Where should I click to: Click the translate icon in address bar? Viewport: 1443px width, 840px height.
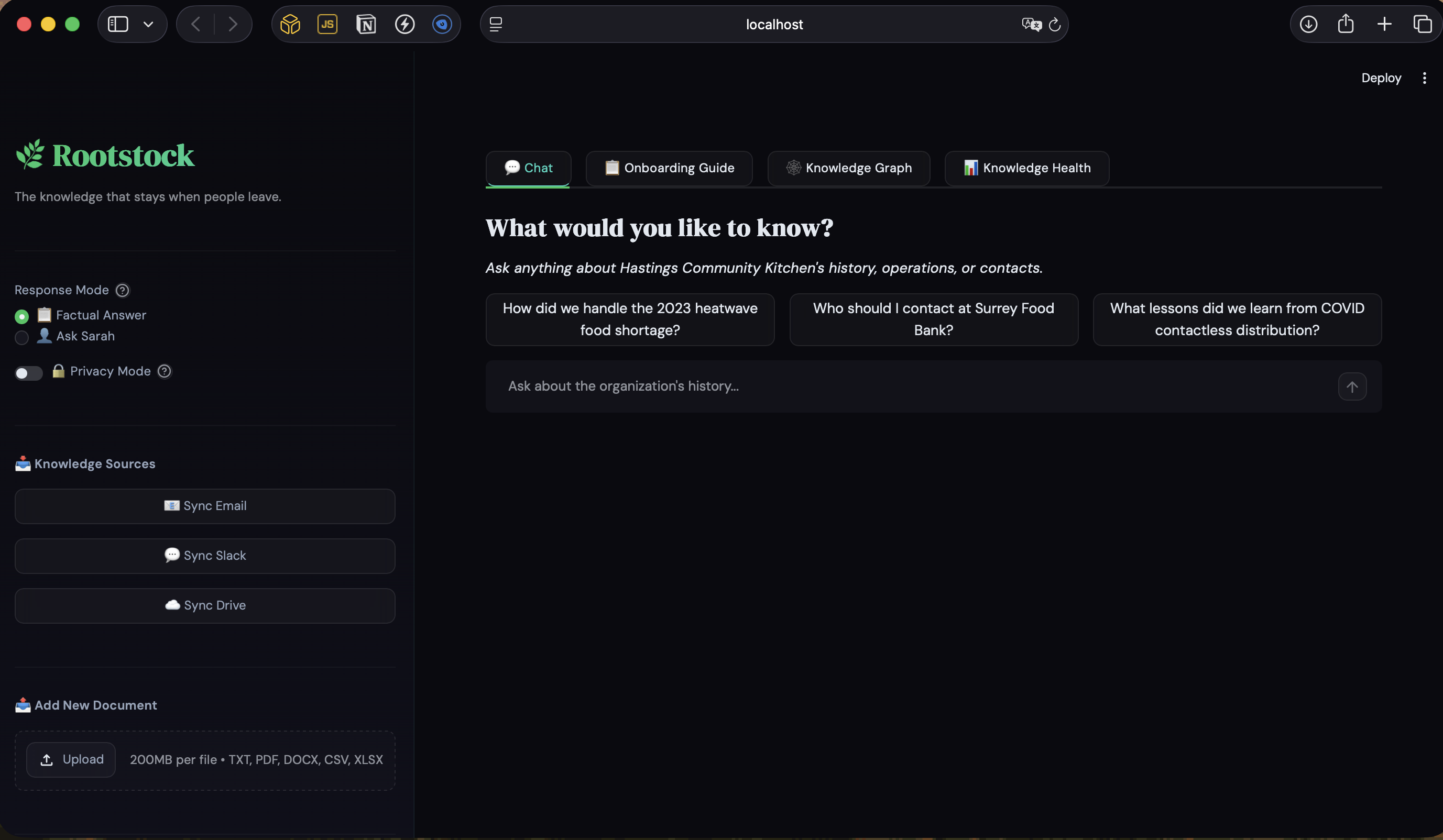[1031, 24]
